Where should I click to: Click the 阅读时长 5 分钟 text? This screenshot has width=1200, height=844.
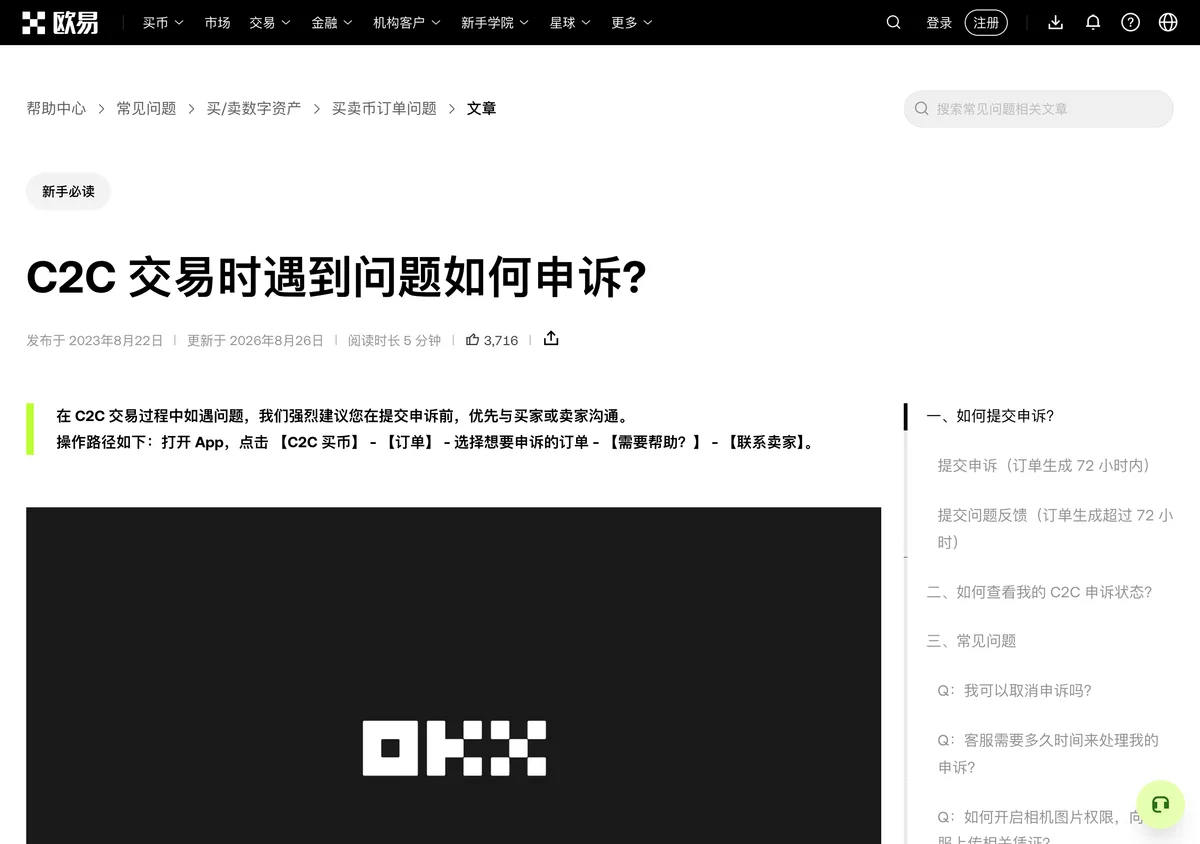(394, 340)
